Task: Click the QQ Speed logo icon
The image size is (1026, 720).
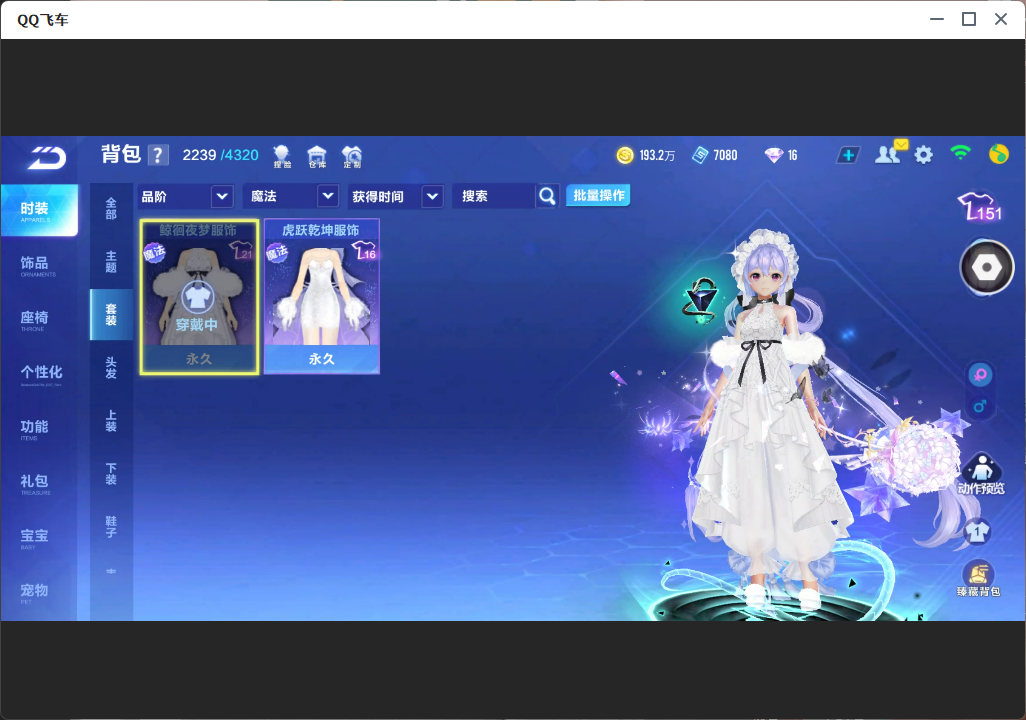Action: pyautogui.click(x=47, y=158)
